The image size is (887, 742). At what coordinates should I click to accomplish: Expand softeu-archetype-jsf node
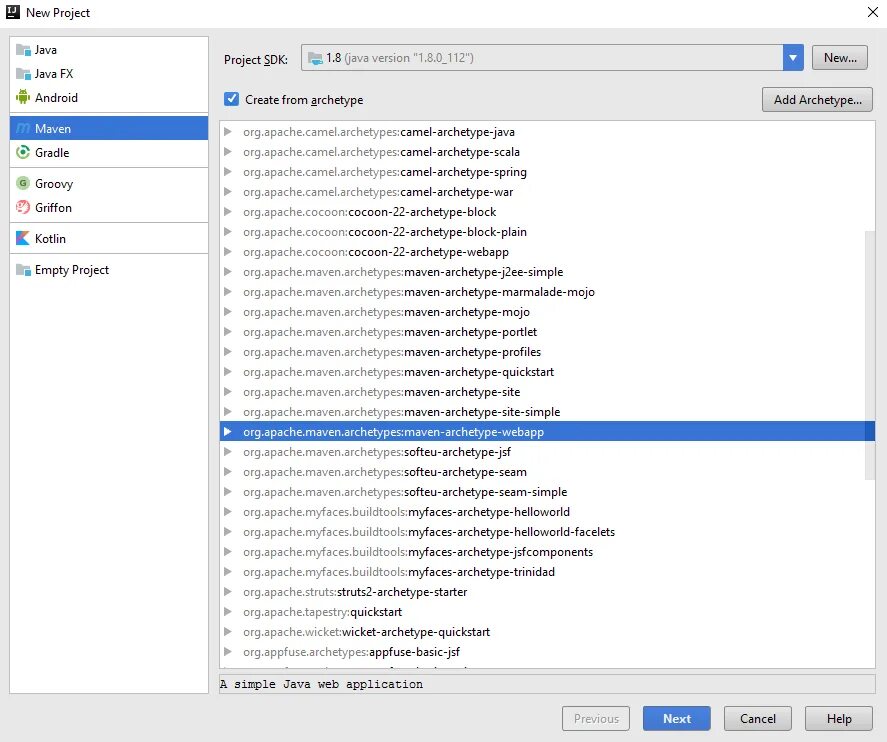(x=227, y=451)
